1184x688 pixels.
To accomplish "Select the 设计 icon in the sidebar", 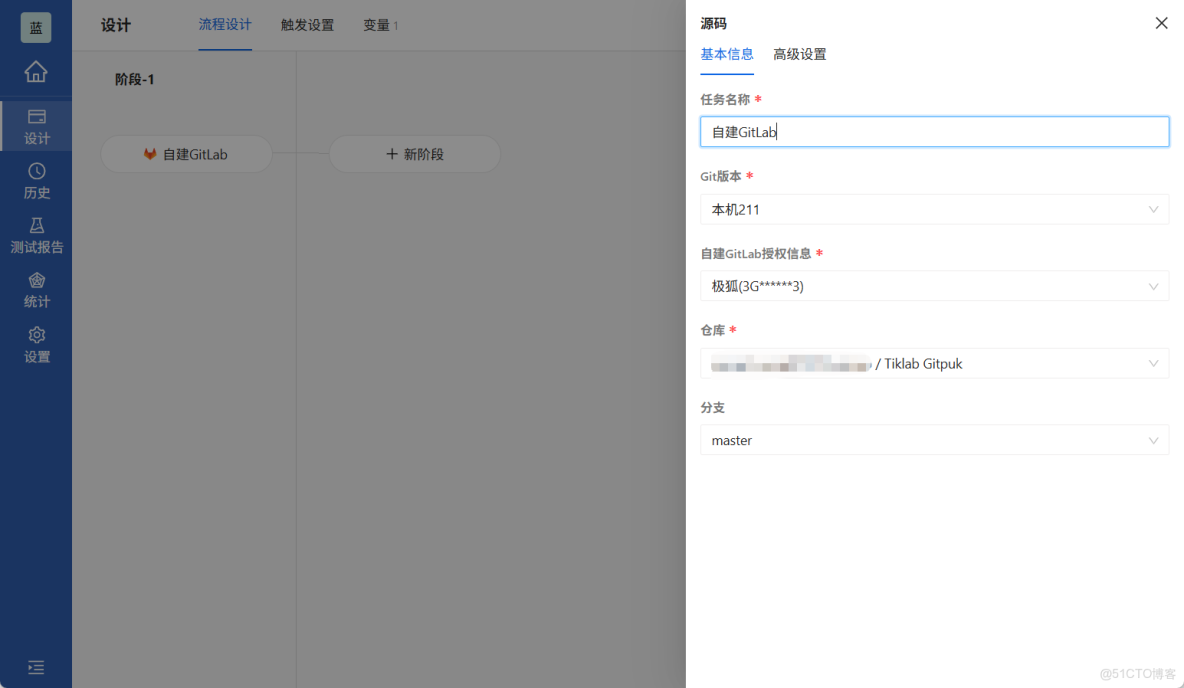I will 36,126.
